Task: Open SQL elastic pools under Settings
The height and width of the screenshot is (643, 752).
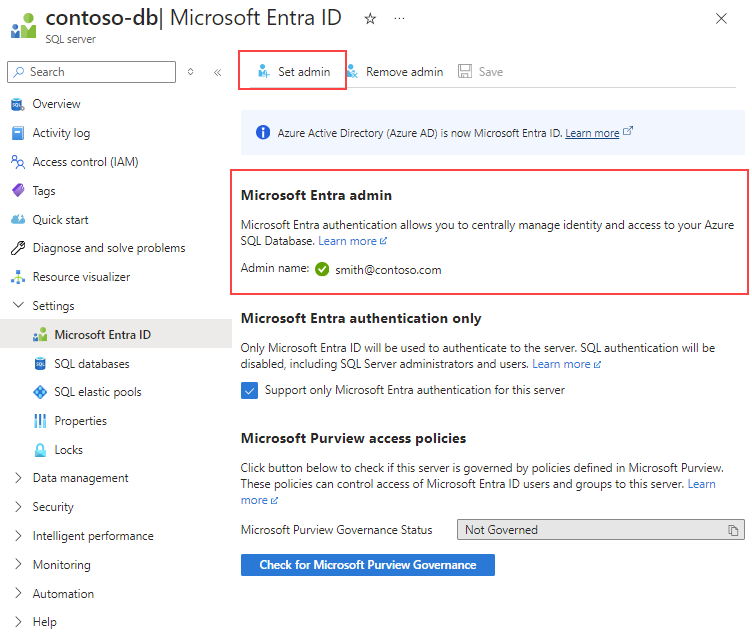Action: [98, 392]
